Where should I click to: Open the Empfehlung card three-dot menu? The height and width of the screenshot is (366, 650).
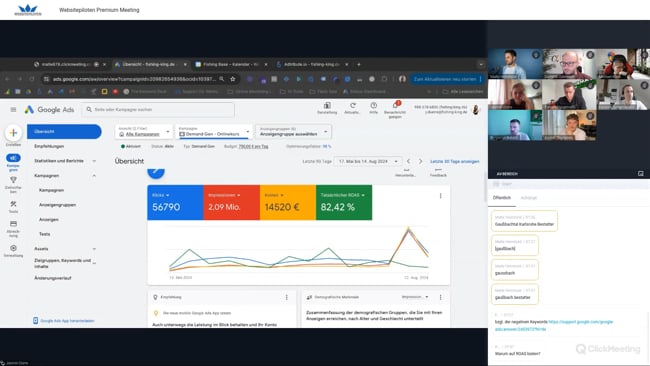pyautogui.click(x=286, y=297)
